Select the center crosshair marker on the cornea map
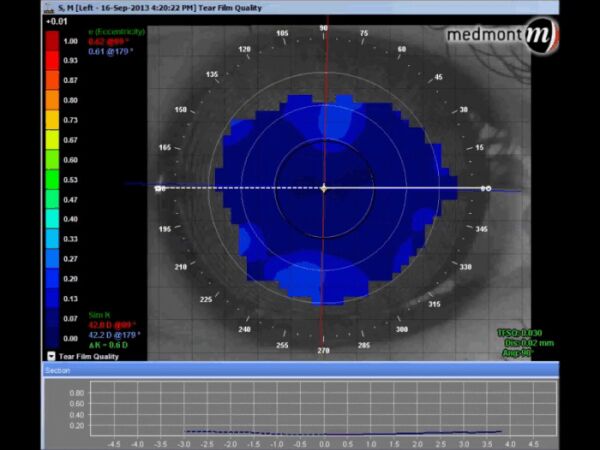This screenshot has width=600, height=450. click(x=324, y=188)
